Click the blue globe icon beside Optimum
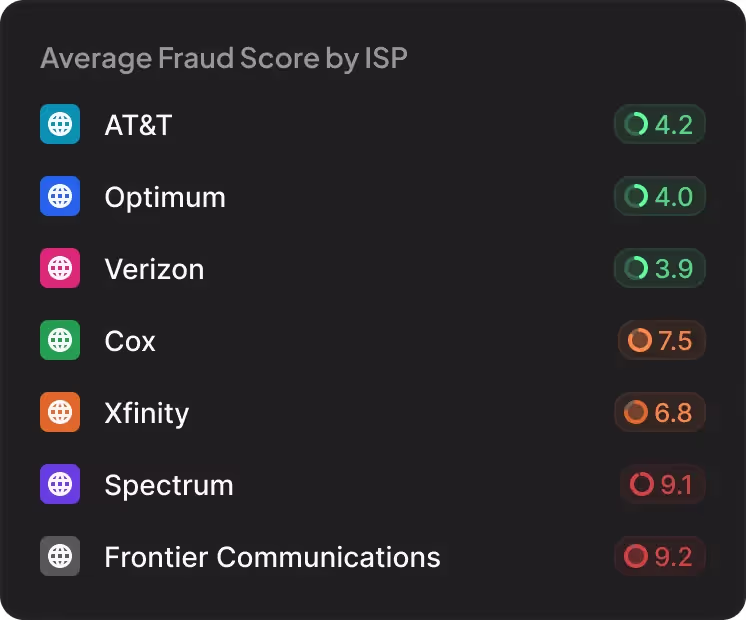Screen dimensions: 746x620 pos(60,197)
